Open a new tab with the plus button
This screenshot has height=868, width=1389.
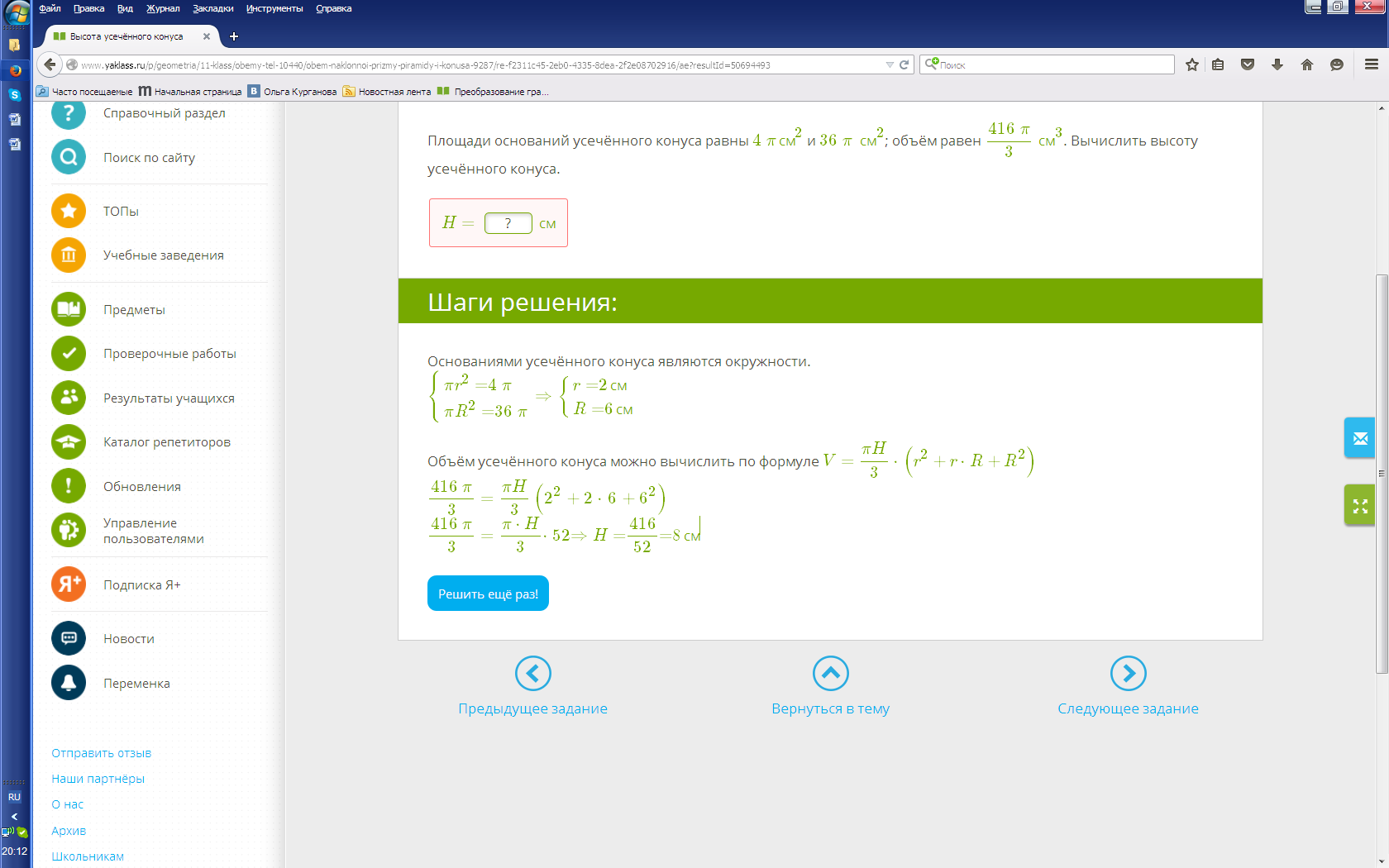coord(234,36)
